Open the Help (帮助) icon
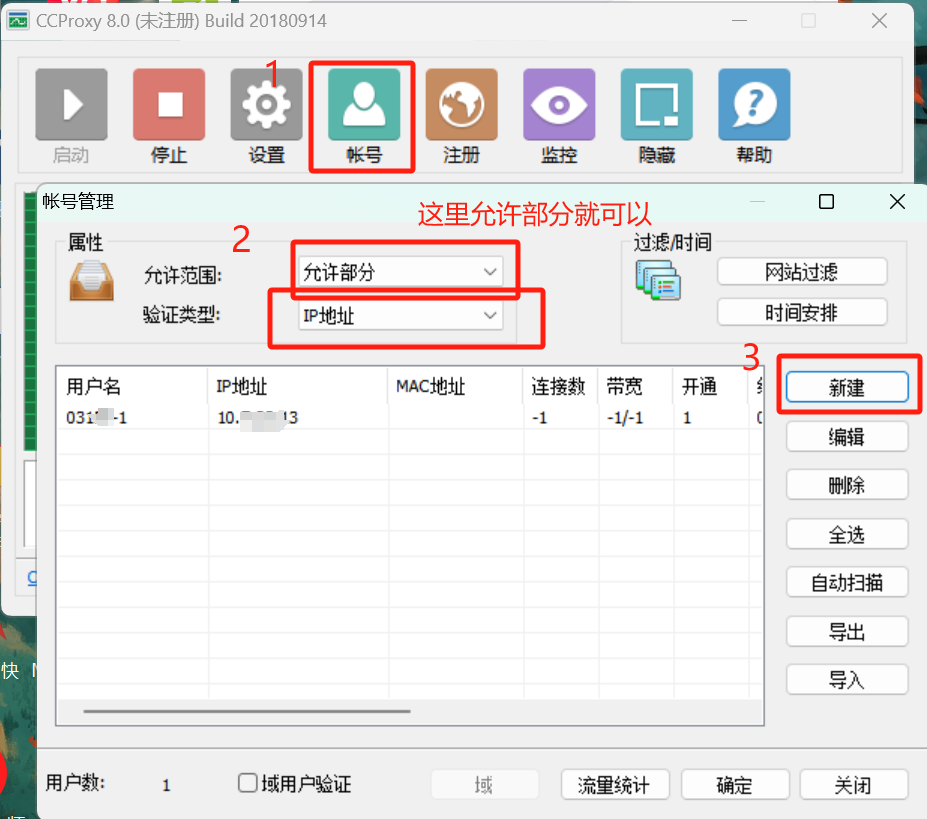The image size is (927, 819). (x=754, y=105)
